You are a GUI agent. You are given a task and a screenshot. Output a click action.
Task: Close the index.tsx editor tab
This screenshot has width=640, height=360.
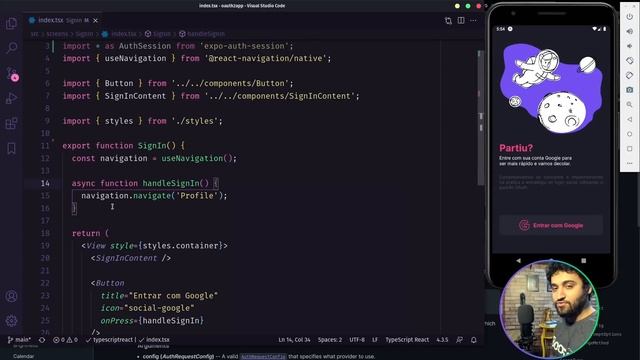point(96,20)
